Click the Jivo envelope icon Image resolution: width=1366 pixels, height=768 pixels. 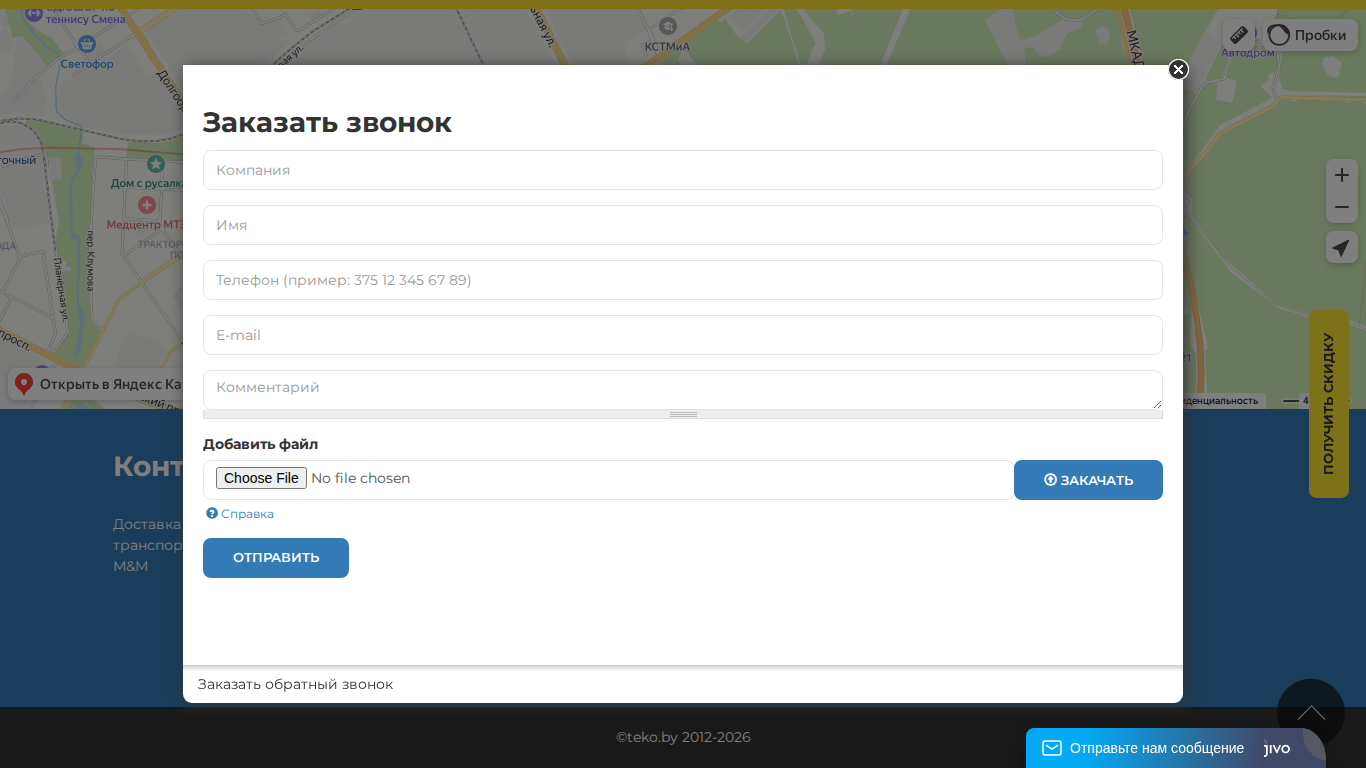point(1051,748)
